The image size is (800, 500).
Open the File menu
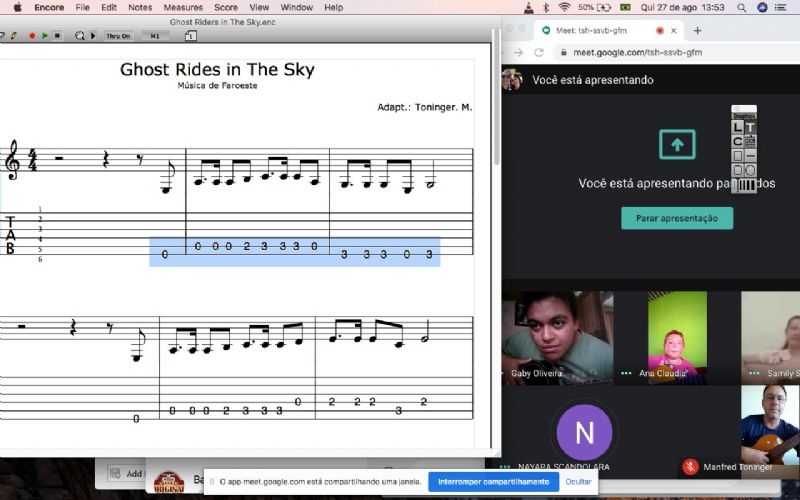(82, 7)
